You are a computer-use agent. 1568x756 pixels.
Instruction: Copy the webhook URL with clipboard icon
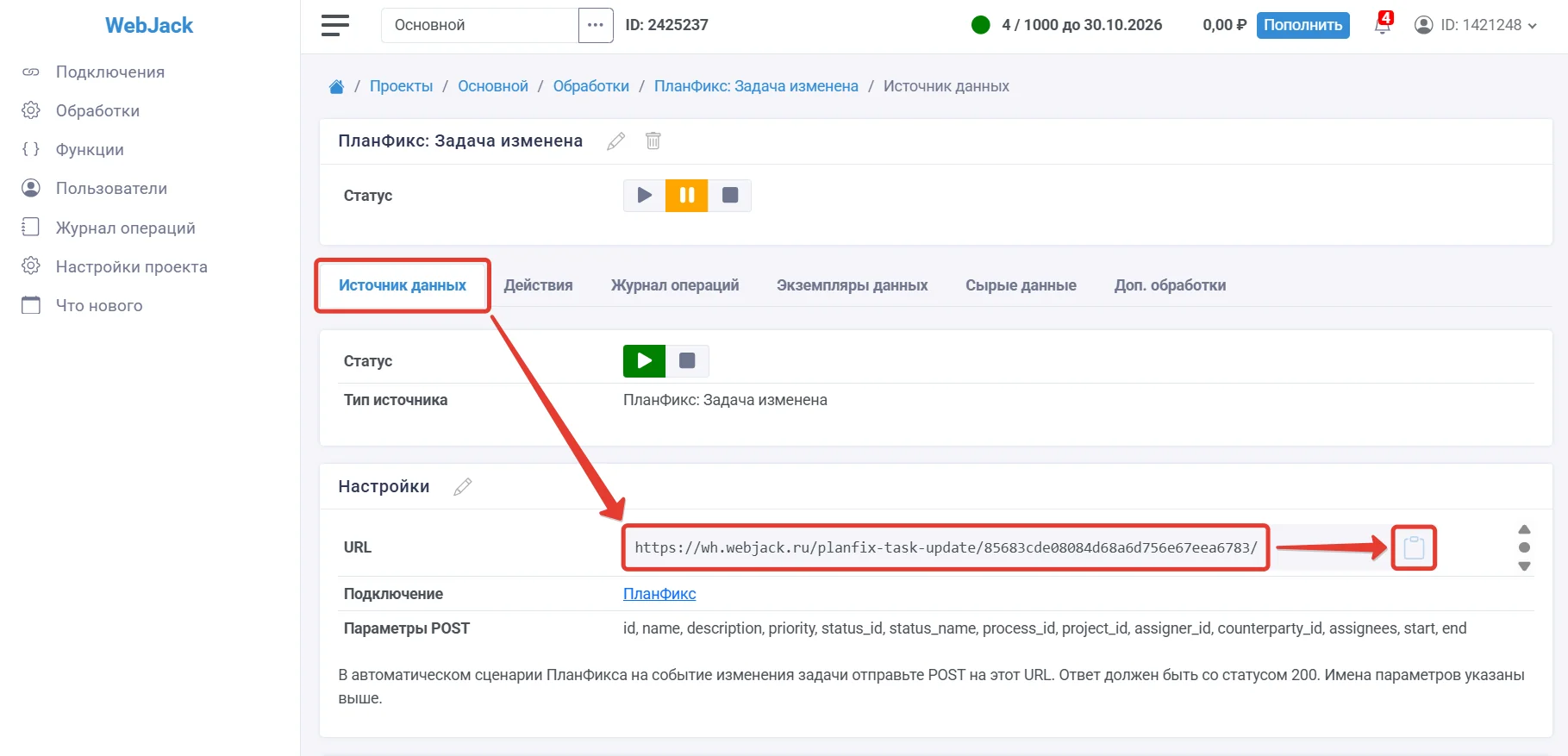[x=1414, y=547]
